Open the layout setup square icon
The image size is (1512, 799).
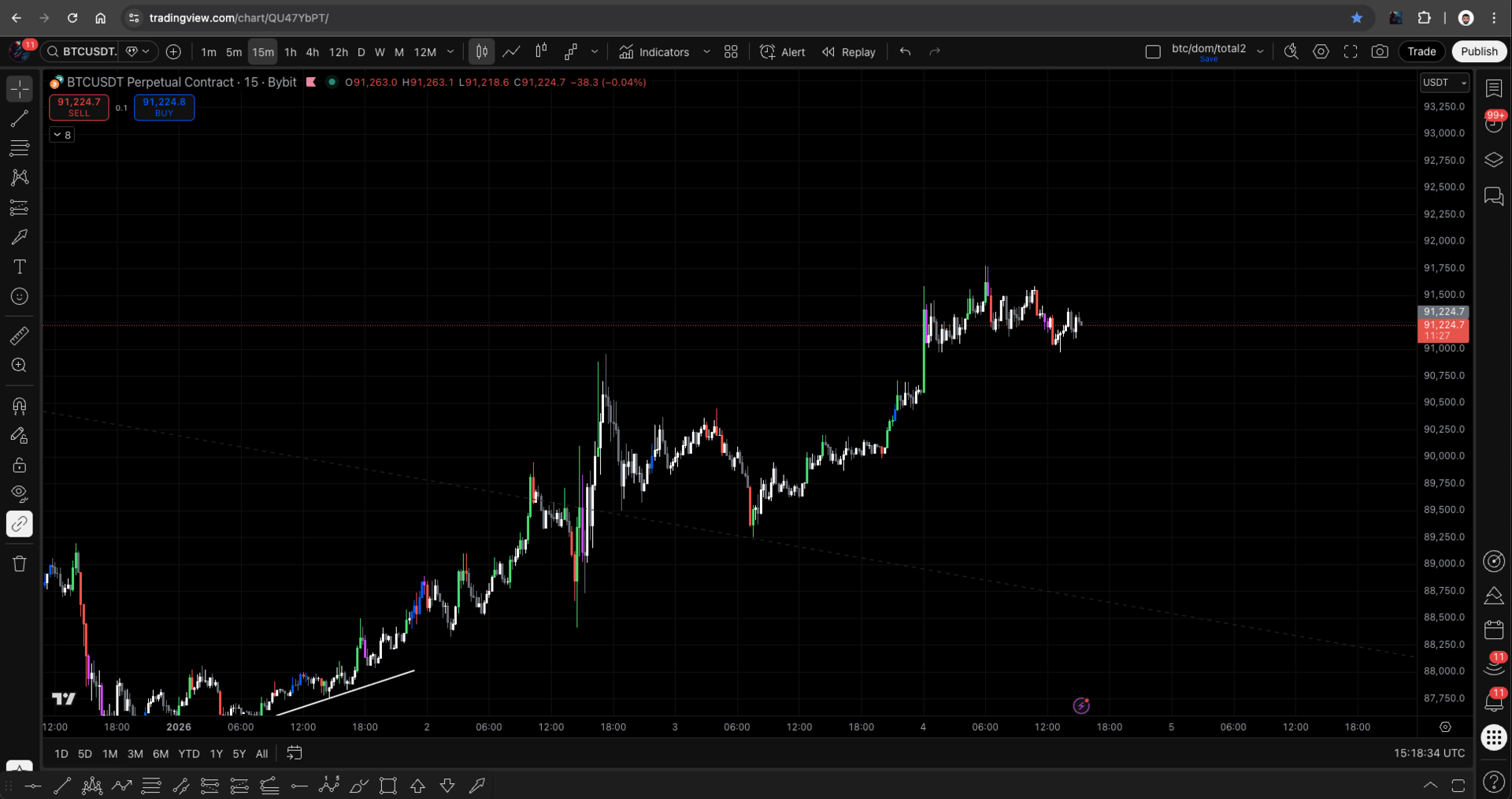tap(1153, 52)
